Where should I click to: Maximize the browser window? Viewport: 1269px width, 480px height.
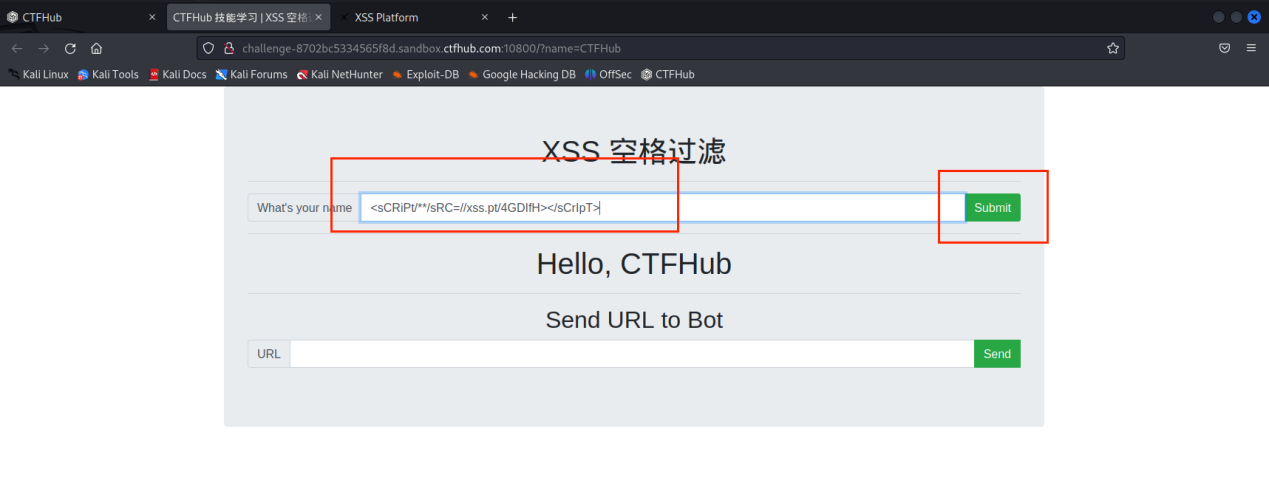(1236, 17)
